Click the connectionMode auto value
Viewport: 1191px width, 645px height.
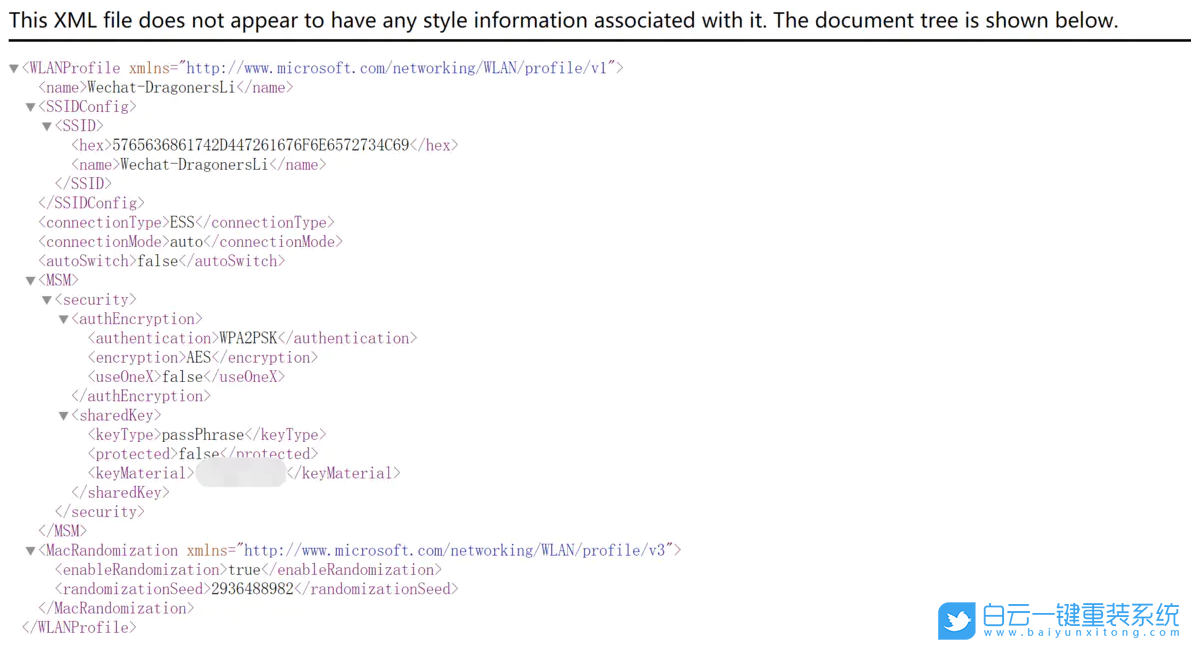click(186, 242)
